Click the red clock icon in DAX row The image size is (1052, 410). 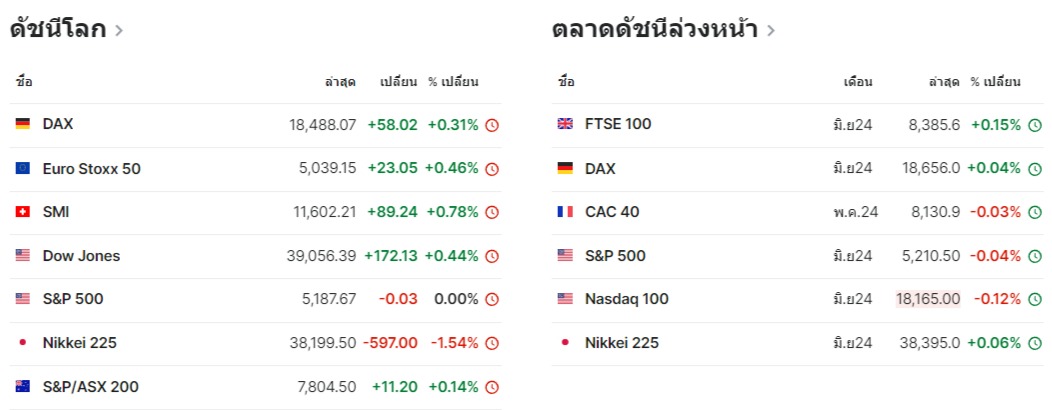point(492,125)
